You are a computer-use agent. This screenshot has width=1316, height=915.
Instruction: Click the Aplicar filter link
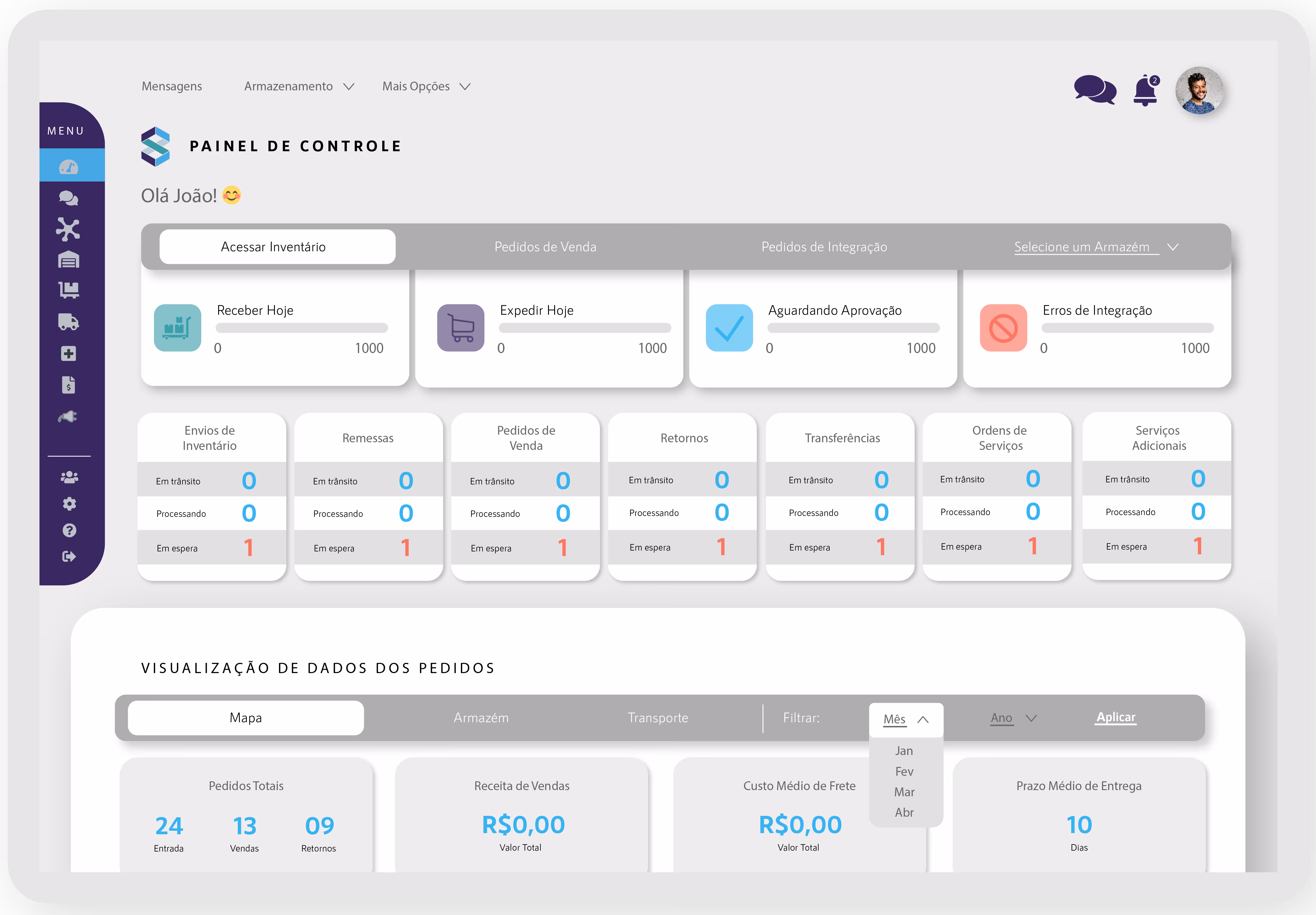tap(1115, 717)
